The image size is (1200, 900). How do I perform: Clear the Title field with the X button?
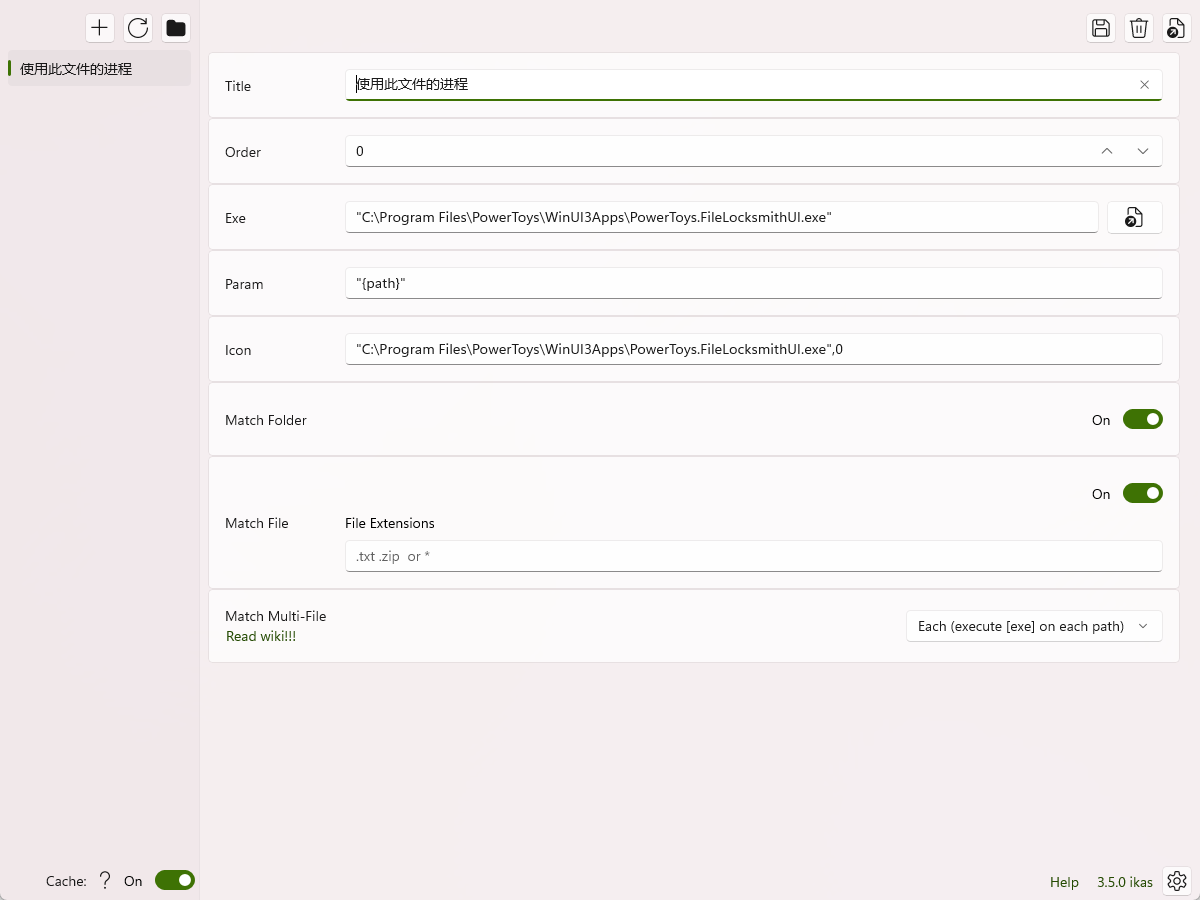pyautogui.click(x=1144, y=85)
